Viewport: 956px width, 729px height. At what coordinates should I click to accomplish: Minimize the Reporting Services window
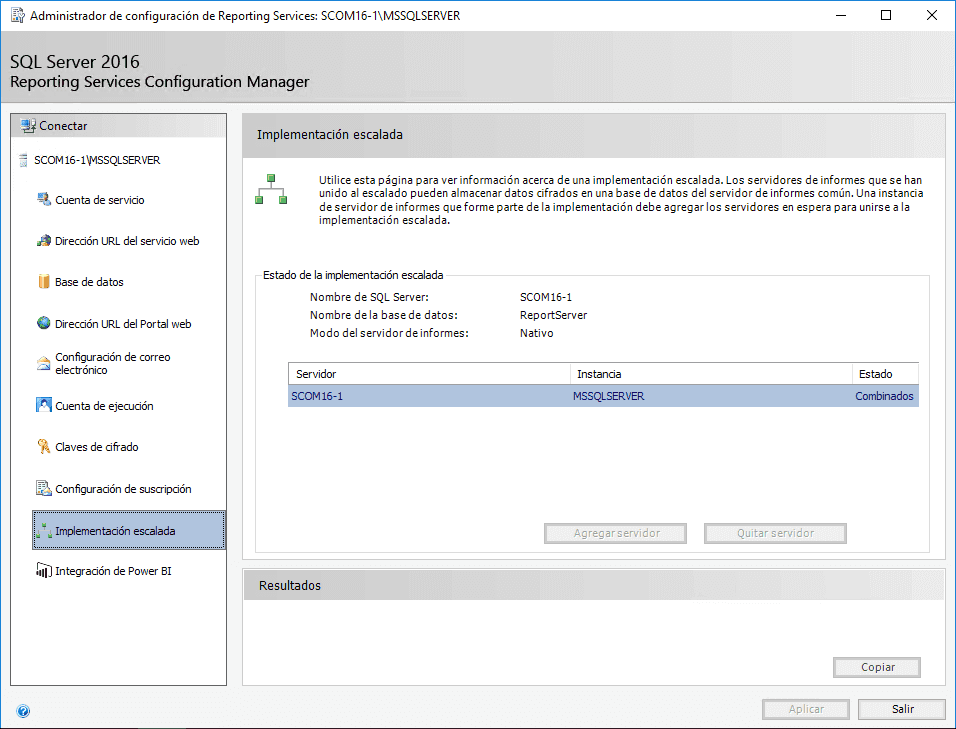(x=841, y=15)
